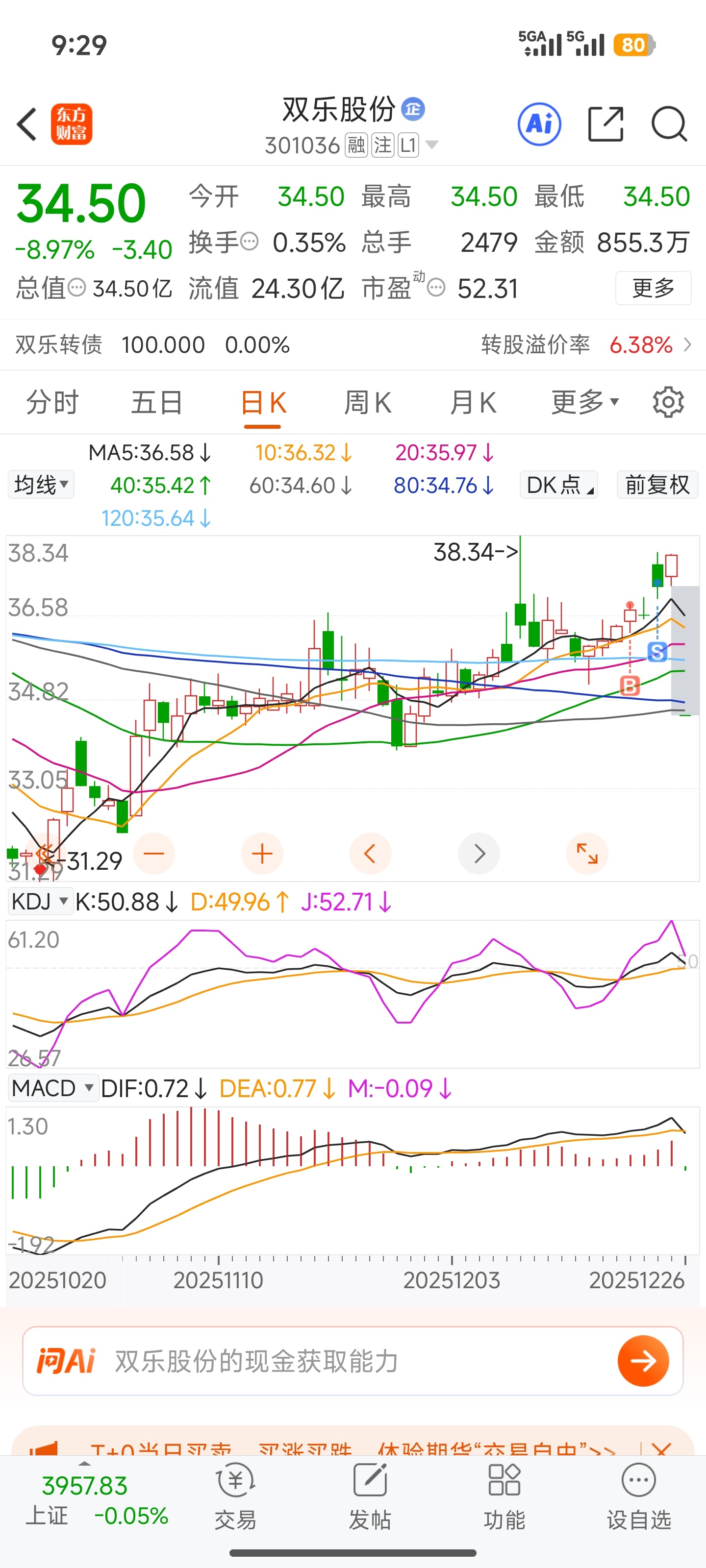Move chart right with arrow button
Image resolution: width=706 pixels, height=1568 pixels.
(x=479, y=854)
